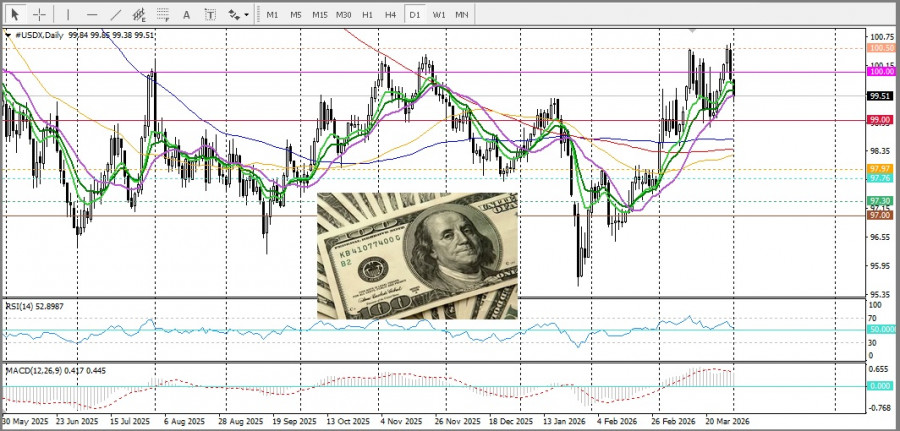
Task: Select the horizontal line drawing tool
Action: tap(92, 14)
